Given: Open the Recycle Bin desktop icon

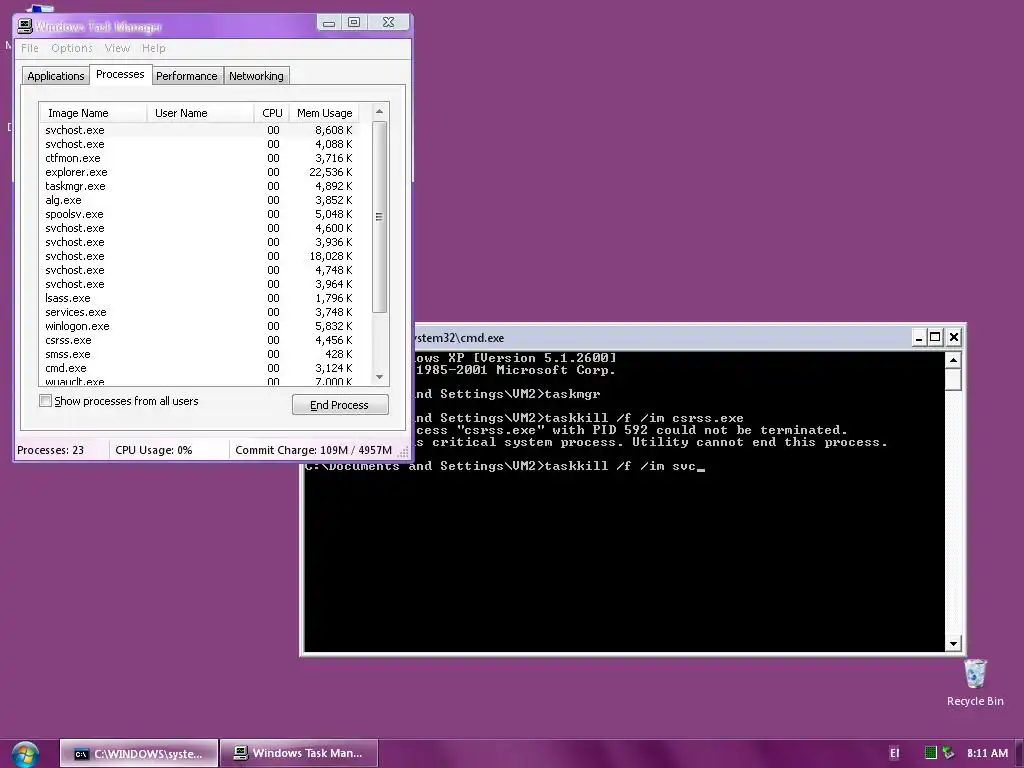Looking at the screenshot, I should (974, 683).
